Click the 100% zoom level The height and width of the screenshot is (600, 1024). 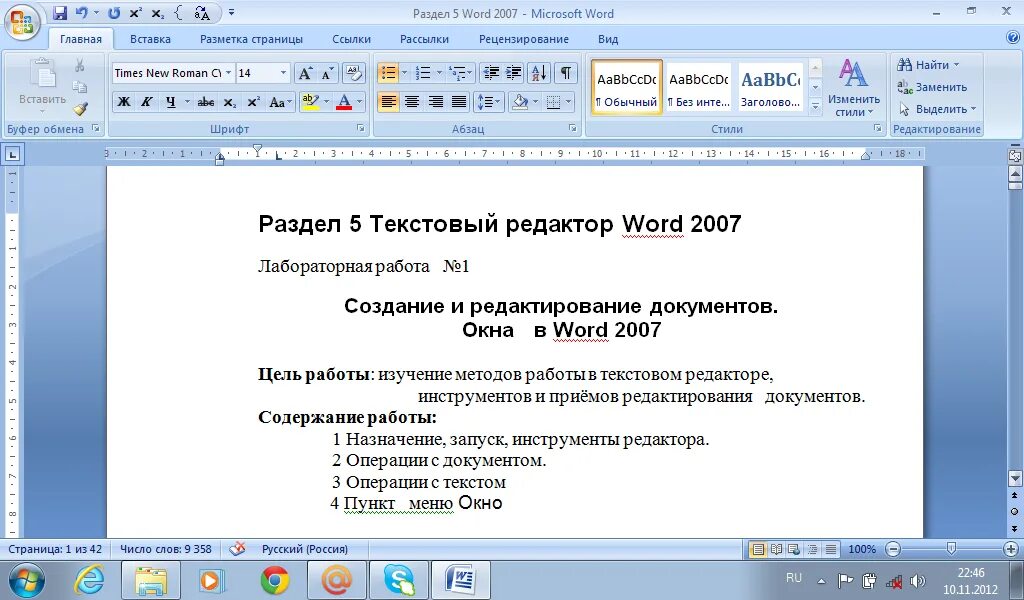click(861, 549)
